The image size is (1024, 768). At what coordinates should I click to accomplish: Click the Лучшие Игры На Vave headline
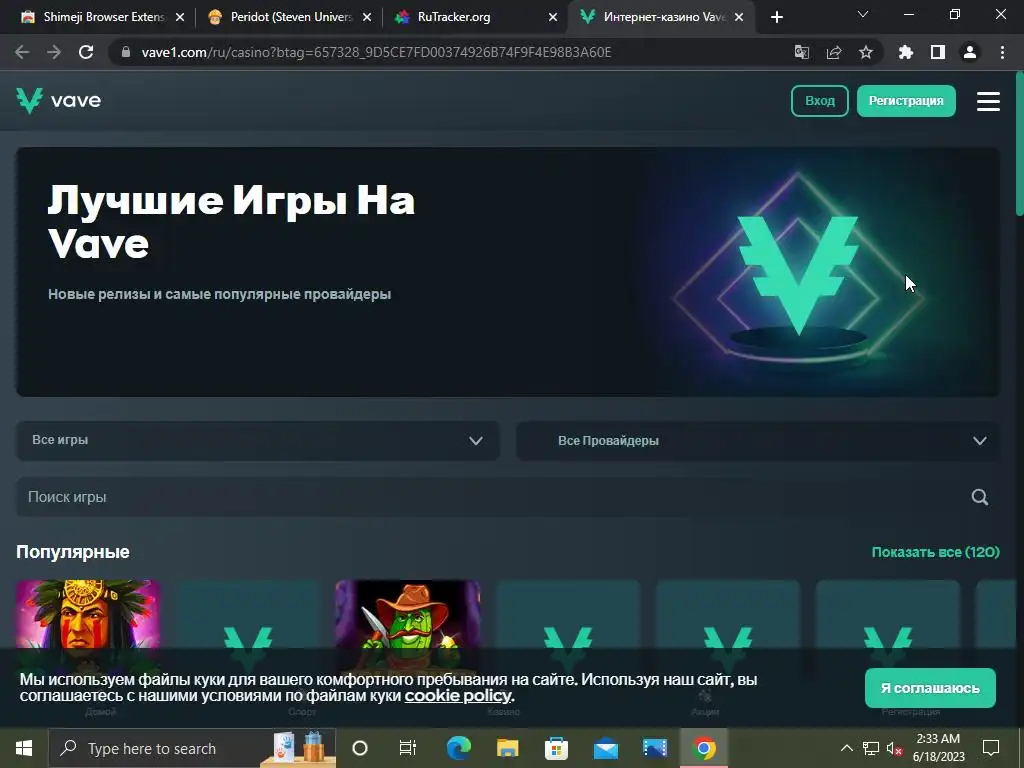[231, 222]
